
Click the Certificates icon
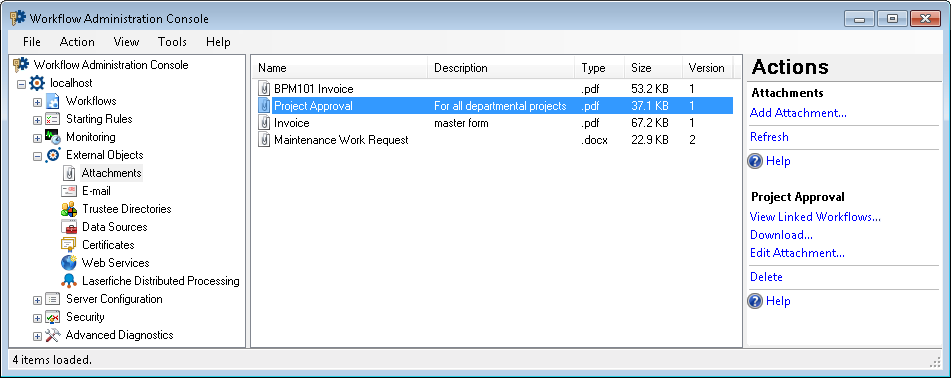pos(69,245)
